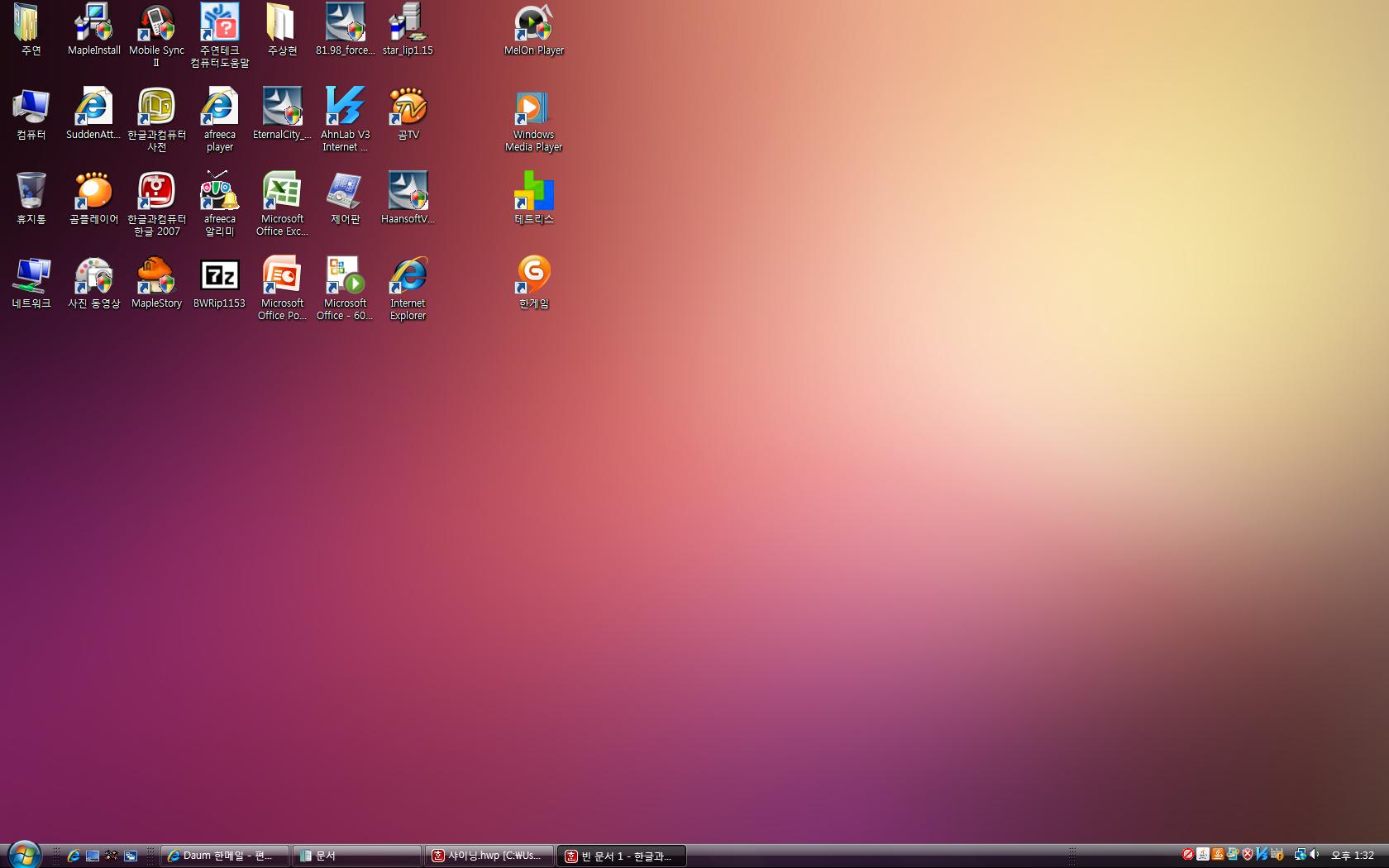This screenshot has height=868, width=1389.
Task: Click the clock showing 오후 1:32
Action: 1353,856
